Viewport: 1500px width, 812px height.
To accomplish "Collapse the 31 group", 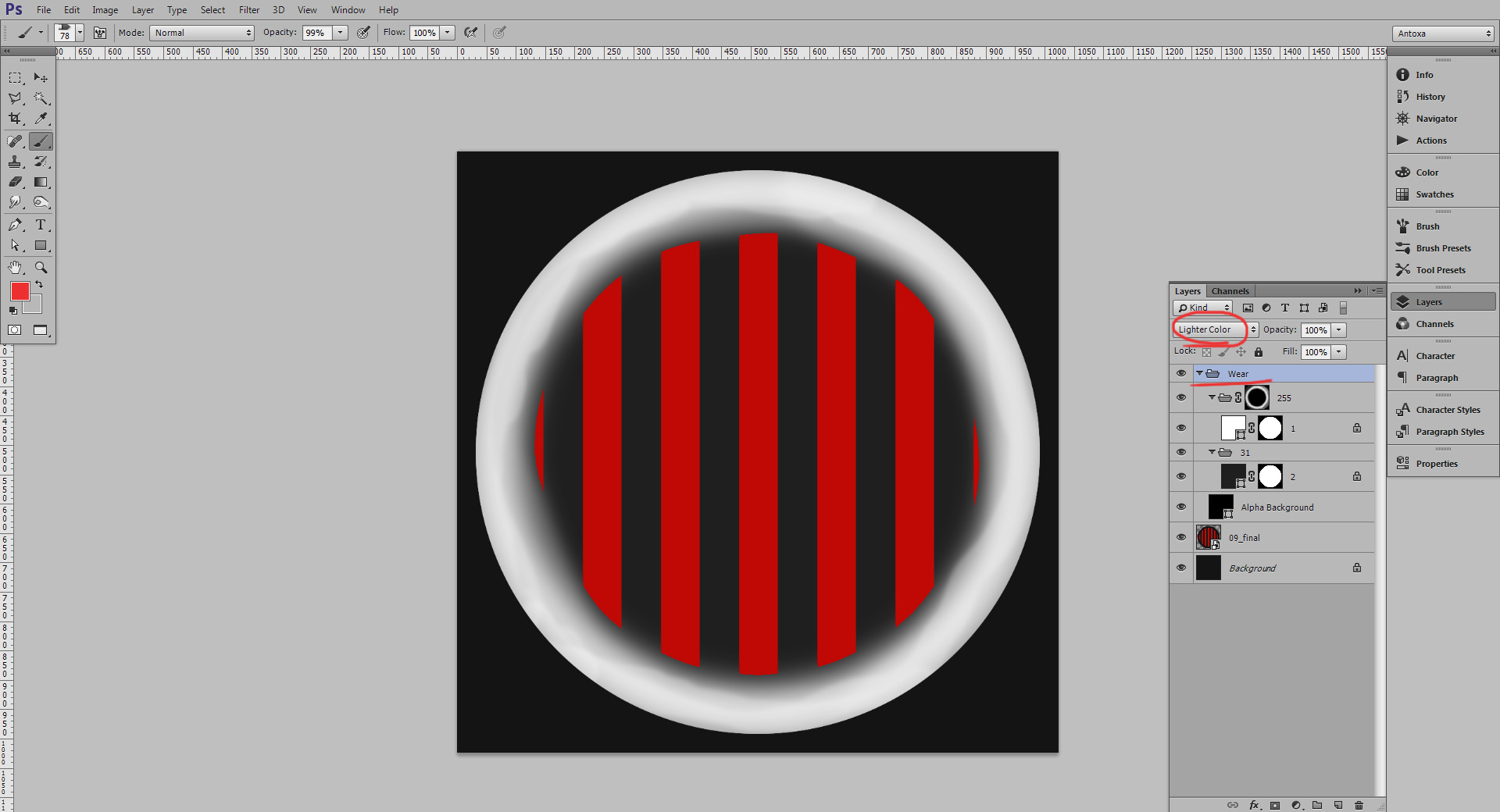I will tap(1212, 452).
